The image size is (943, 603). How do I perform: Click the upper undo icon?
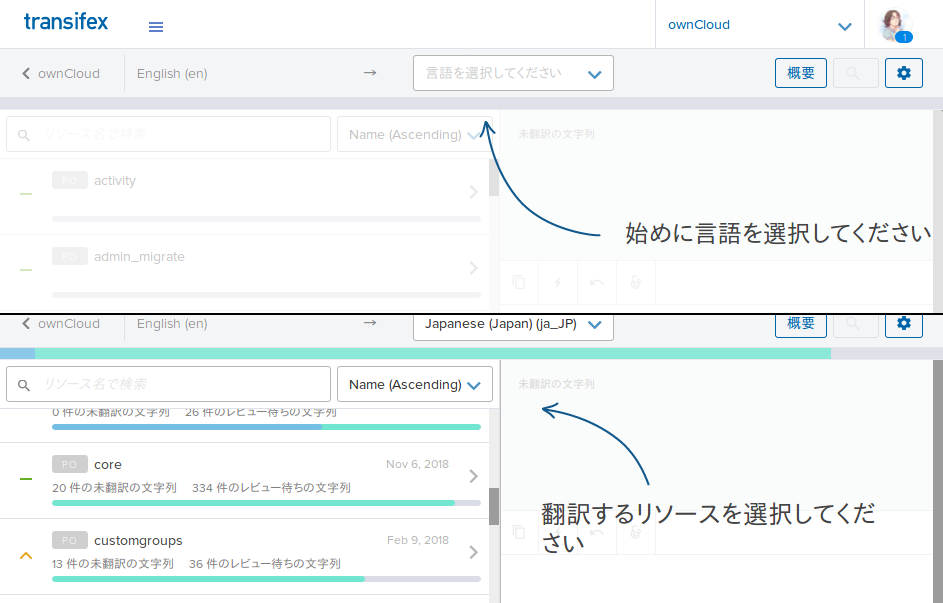[x=597, y=282]
